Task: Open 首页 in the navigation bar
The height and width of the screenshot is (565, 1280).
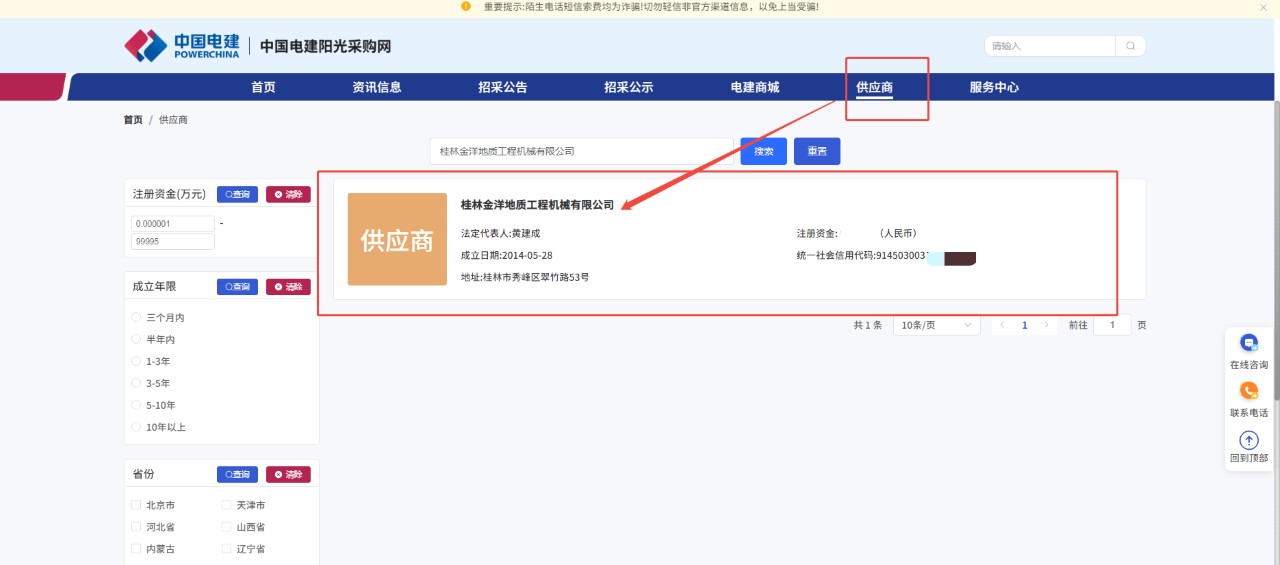Action: click(263, 87)
